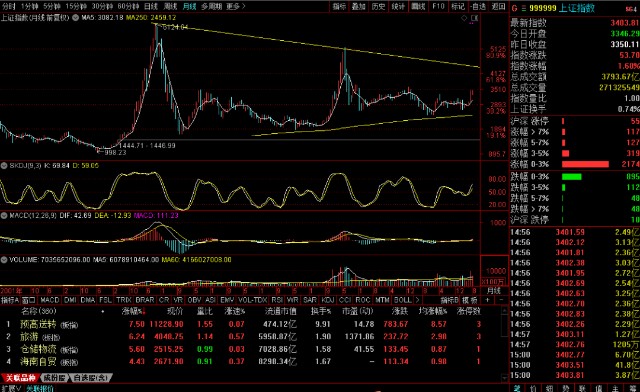
Task: Expand more indicators arrow after BOLL
Action: [x=417, y=300]
